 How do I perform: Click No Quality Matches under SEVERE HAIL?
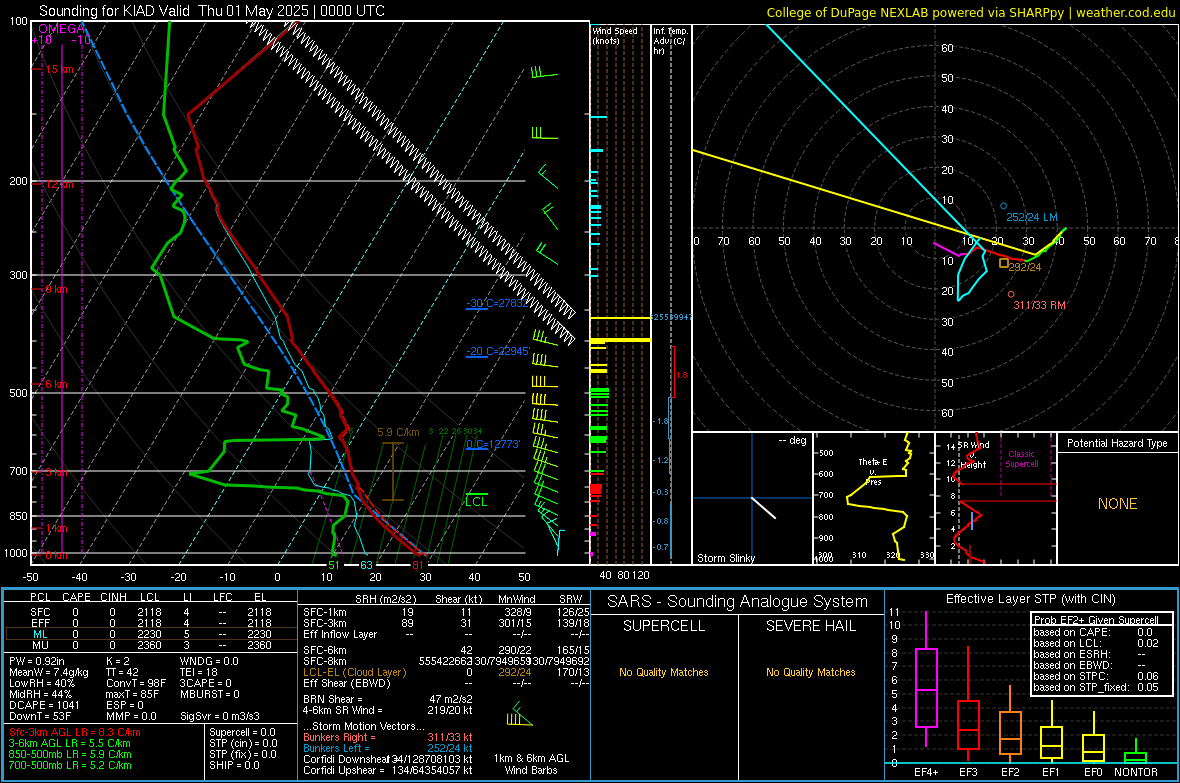click(810, 672)
